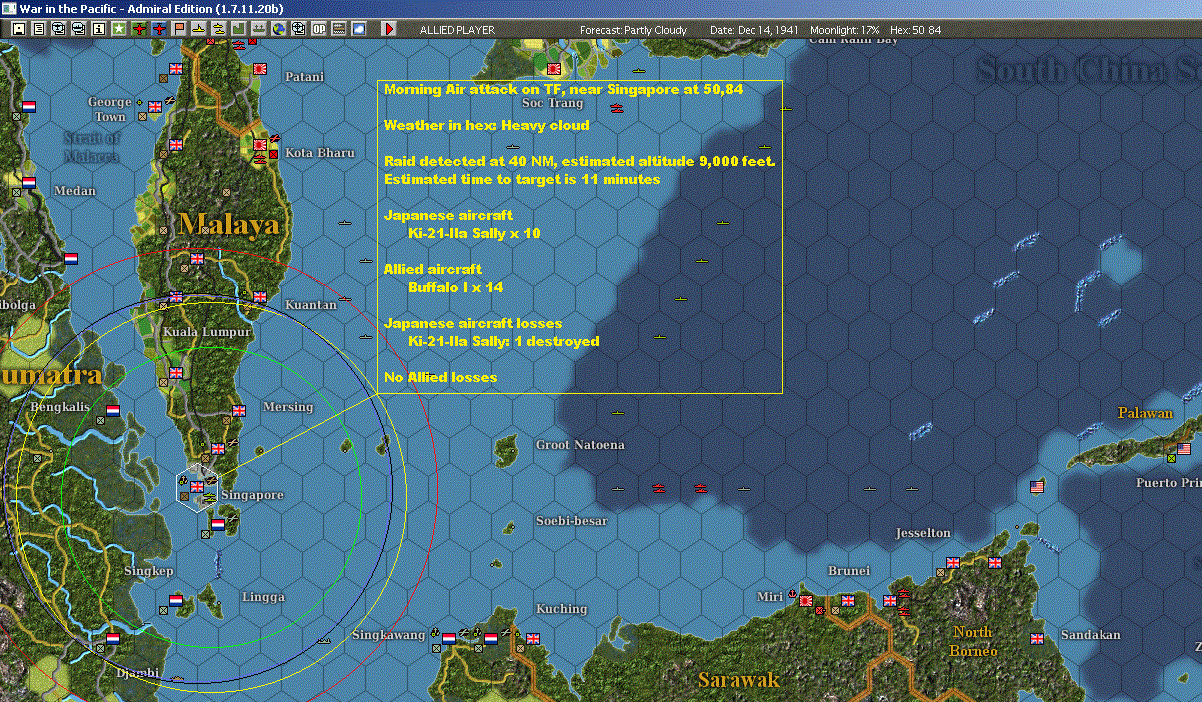This screenshot has height=702, width=1202.
Task: Click the crosshair target toolbar icon
Action: (x=298, y=30)
